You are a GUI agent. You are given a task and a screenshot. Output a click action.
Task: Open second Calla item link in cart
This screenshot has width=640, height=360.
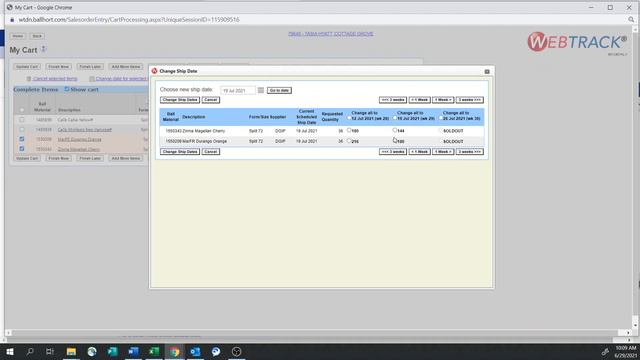pos(84,130)
